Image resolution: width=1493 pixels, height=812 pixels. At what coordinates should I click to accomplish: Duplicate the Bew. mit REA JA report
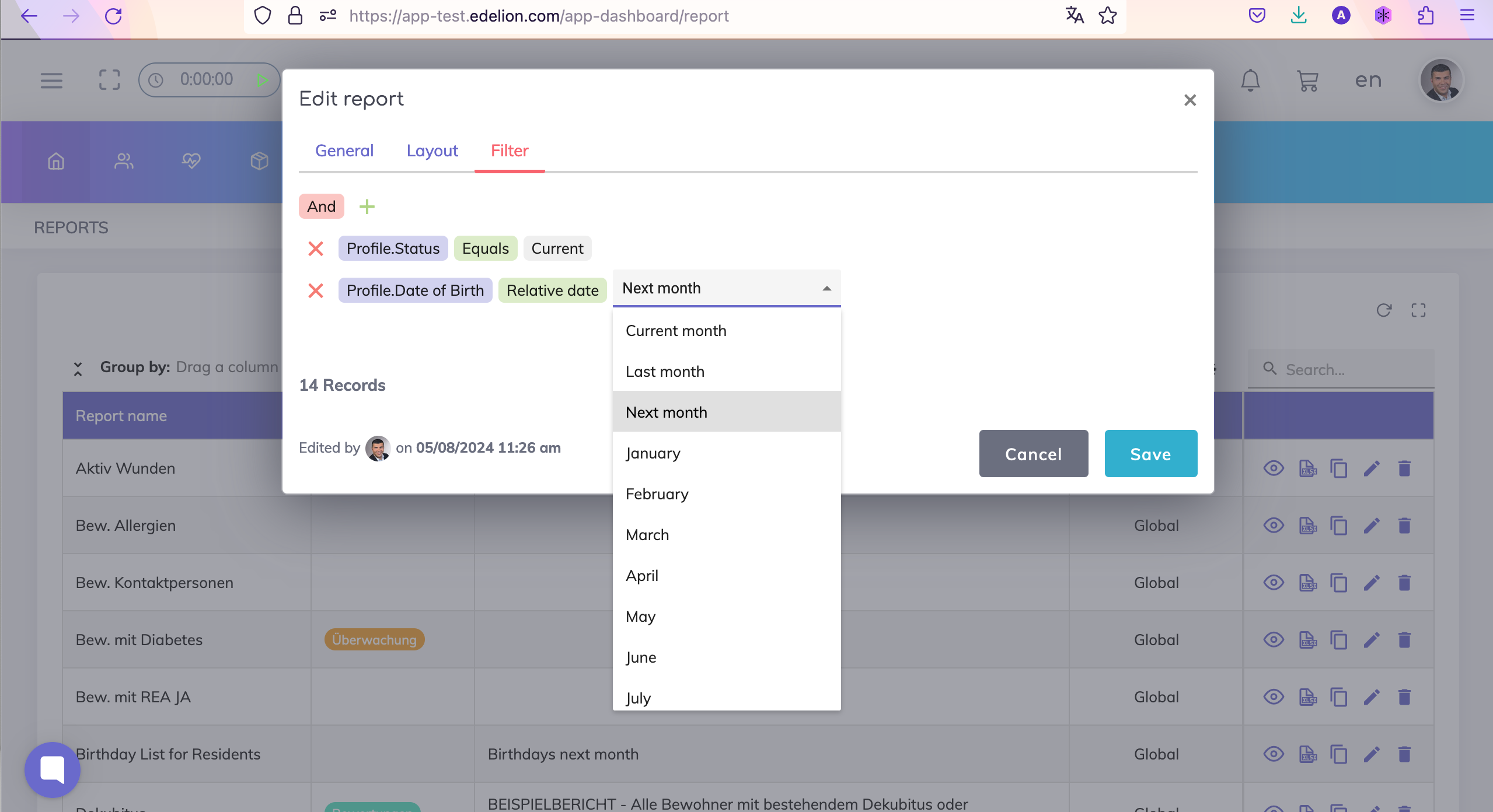(1338, 697)
